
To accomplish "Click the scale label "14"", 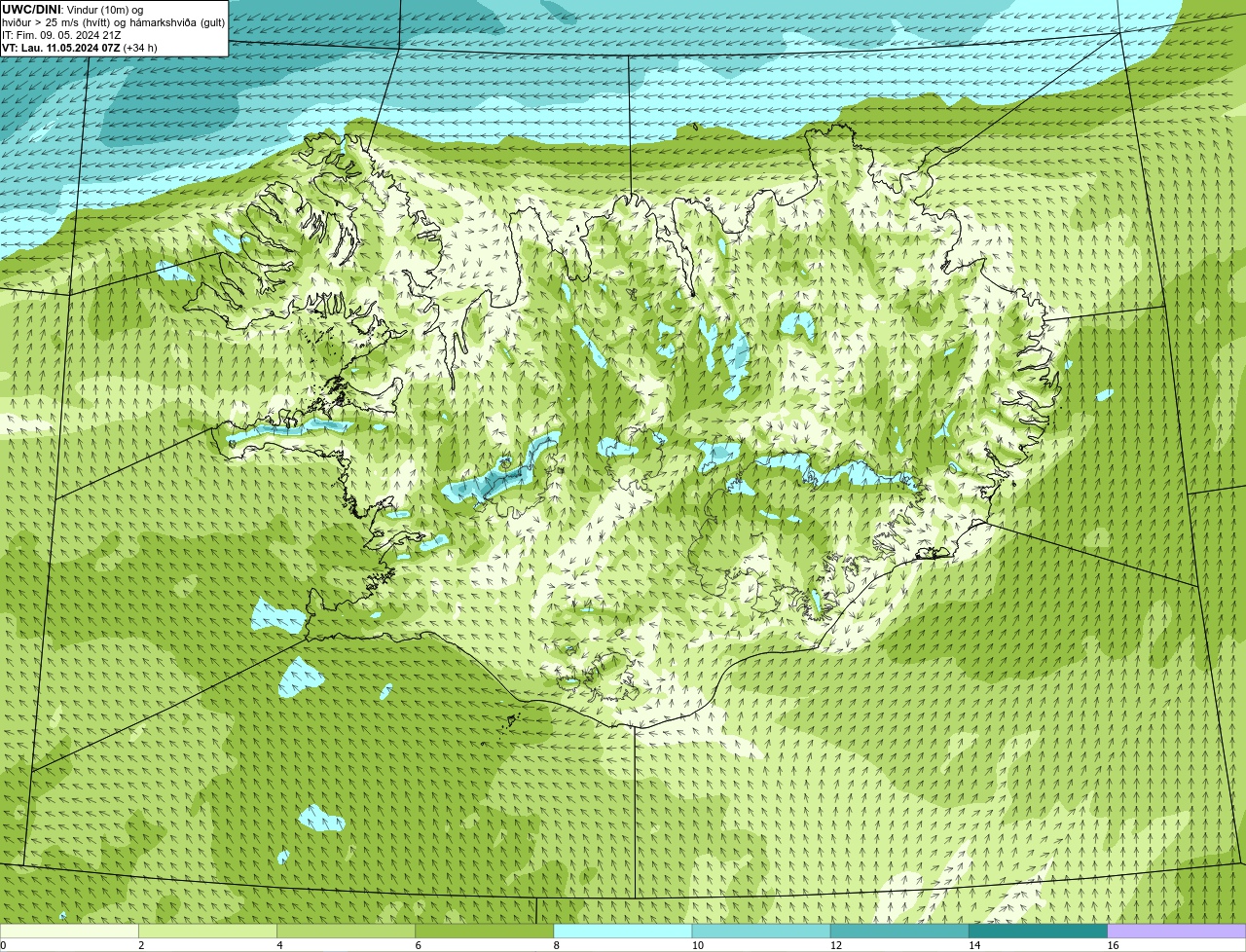I will [973, 945].
